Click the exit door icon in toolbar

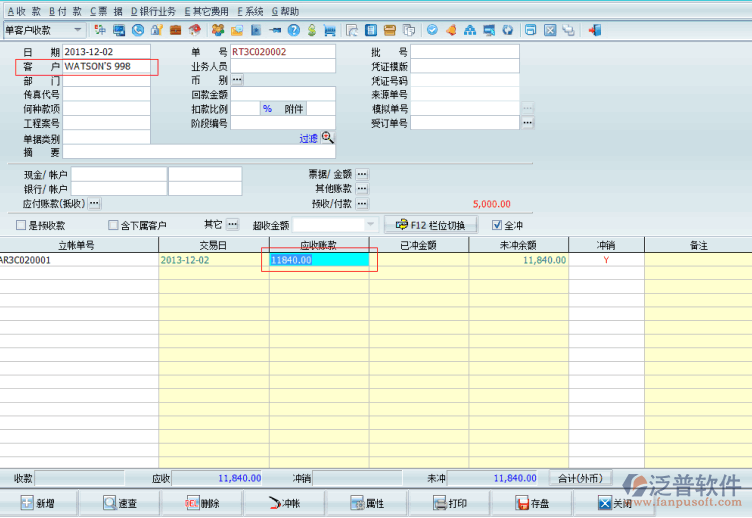click(x=594, y=30)
